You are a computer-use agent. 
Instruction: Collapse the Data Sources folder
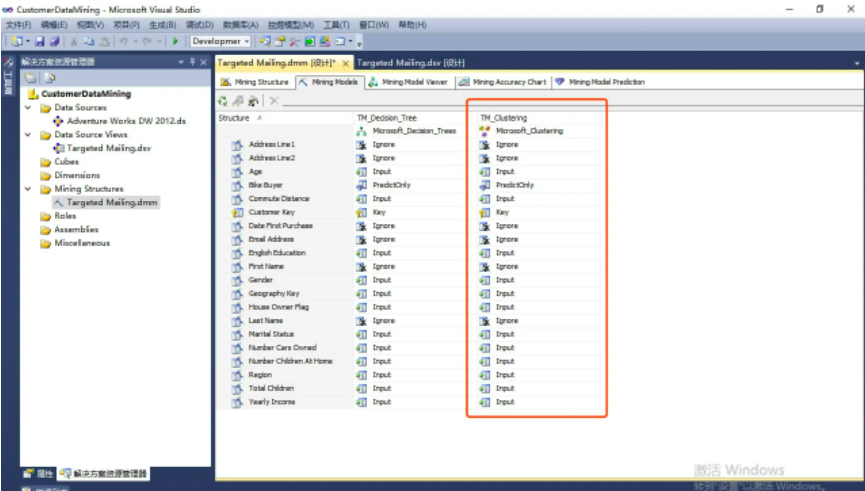point(28,108)
